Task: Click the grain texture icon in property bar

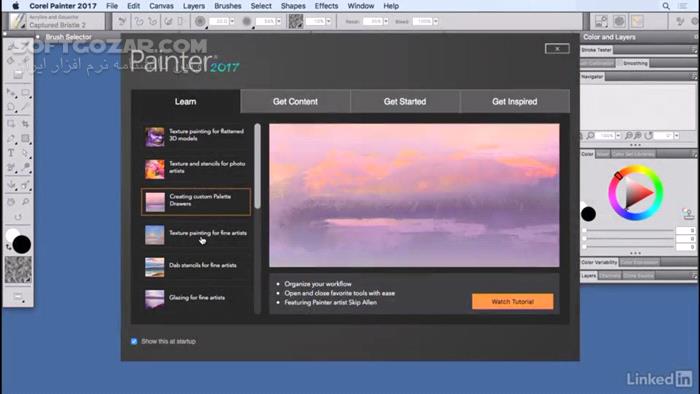Action: pos(296,21)
